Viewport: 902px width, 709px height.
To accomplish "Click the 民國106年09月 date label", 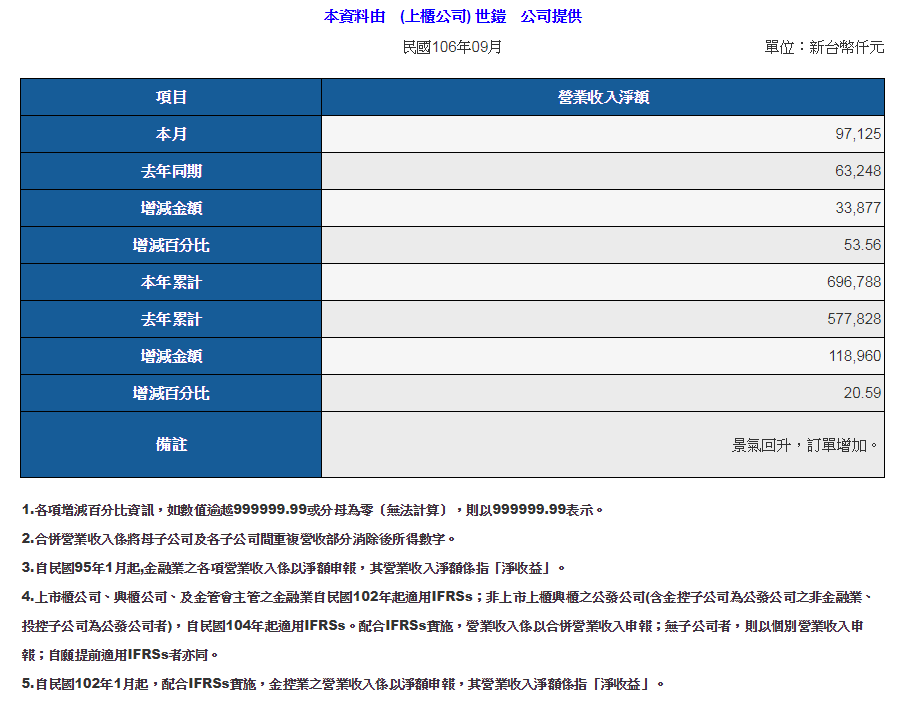I will [452, 47].
